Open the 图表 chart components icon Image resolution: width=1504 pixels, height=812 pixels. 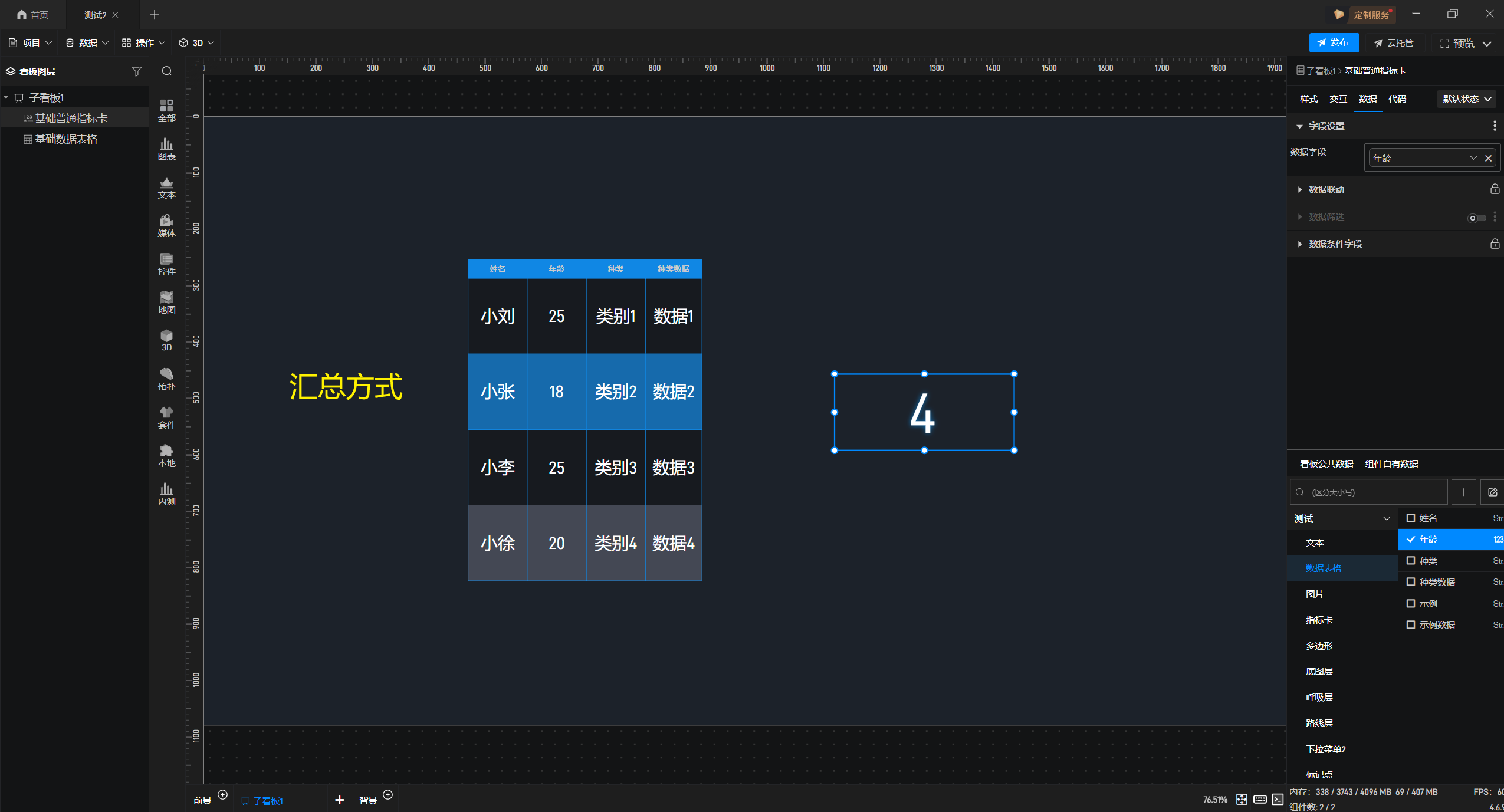pyautogui.click(x=166, y=149)
